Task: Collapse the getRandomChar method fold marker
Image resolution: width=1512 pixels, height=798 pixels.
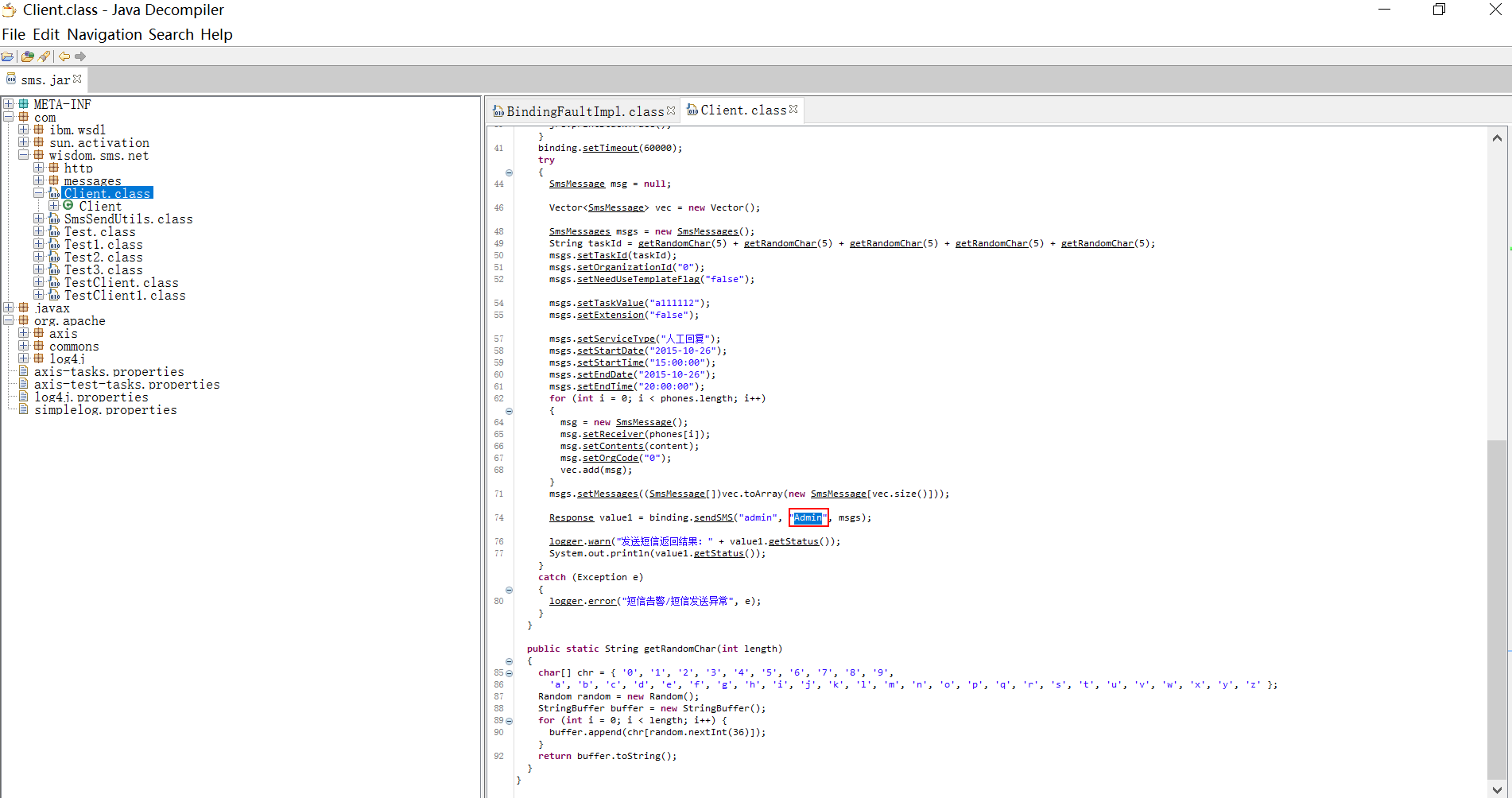Action: pos(509,661)
